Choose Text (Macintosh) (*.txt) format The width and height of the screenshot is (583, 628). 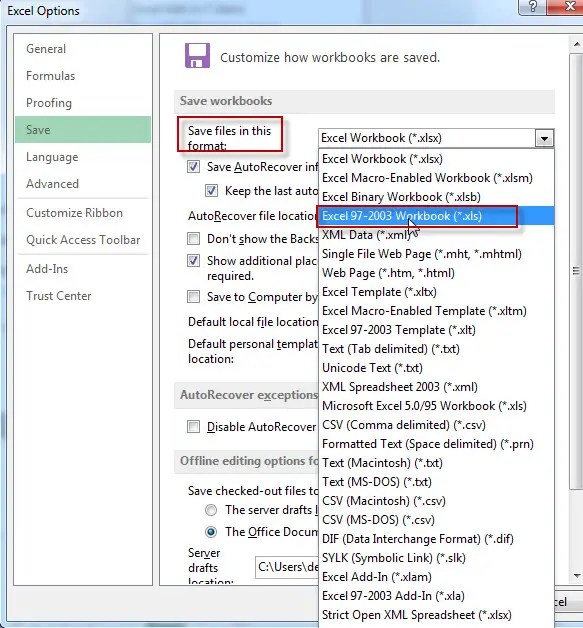coord(436,463)
